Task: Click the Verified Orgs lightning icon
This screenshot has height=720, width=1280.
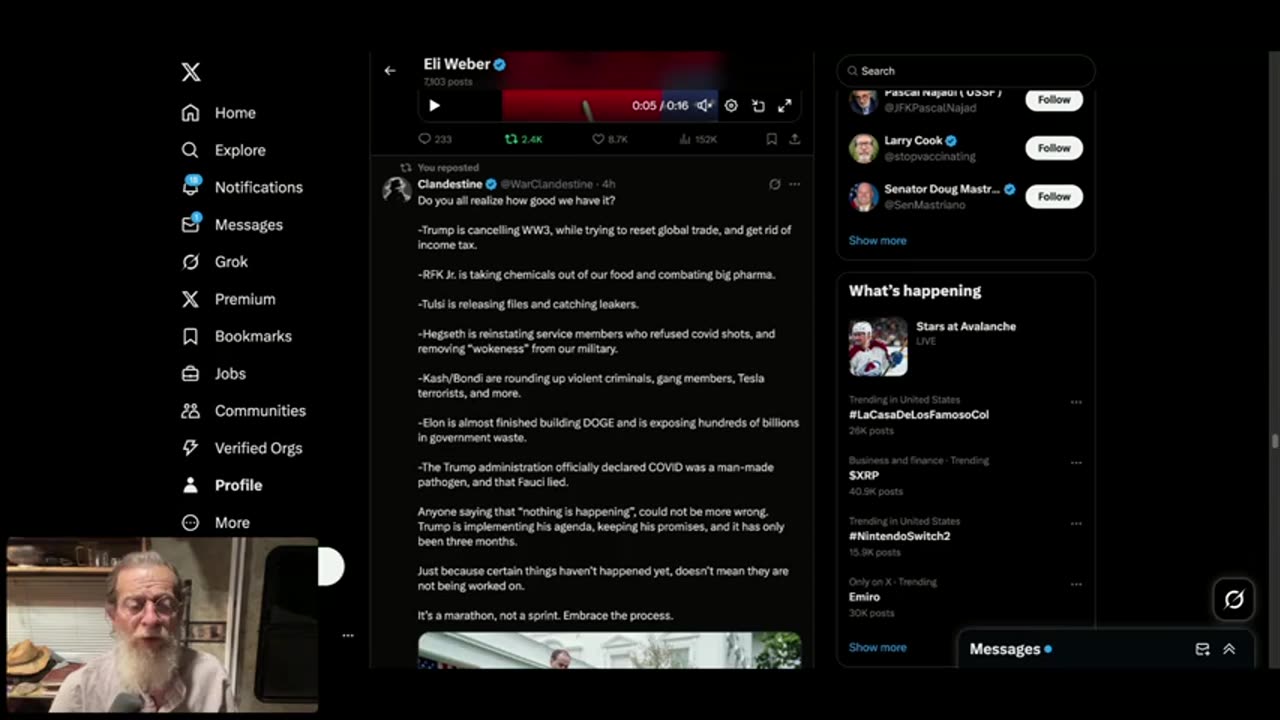Action: coord(190,448)
